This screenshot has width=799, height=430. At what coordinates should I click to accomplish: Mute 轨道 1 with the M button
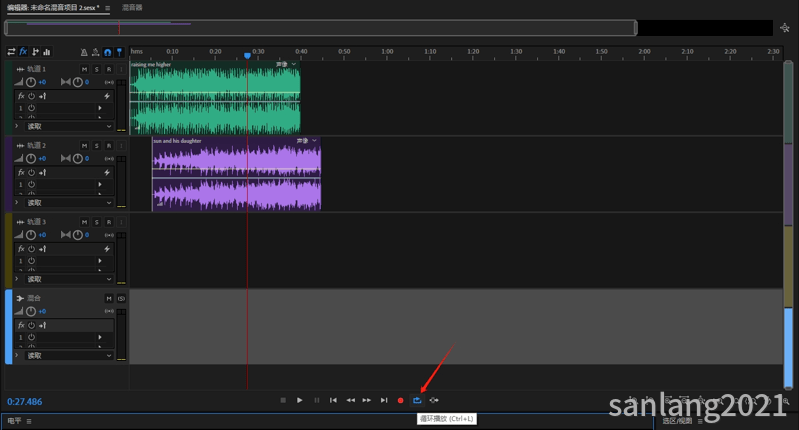tap(84, 69)
